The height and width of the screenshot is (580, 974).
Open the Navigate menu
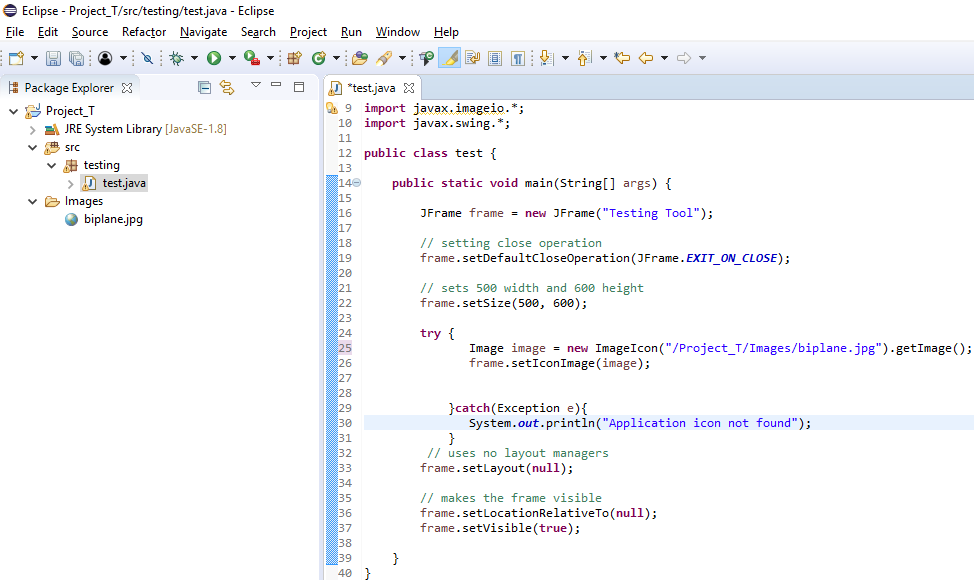click(x=203, y=32)
